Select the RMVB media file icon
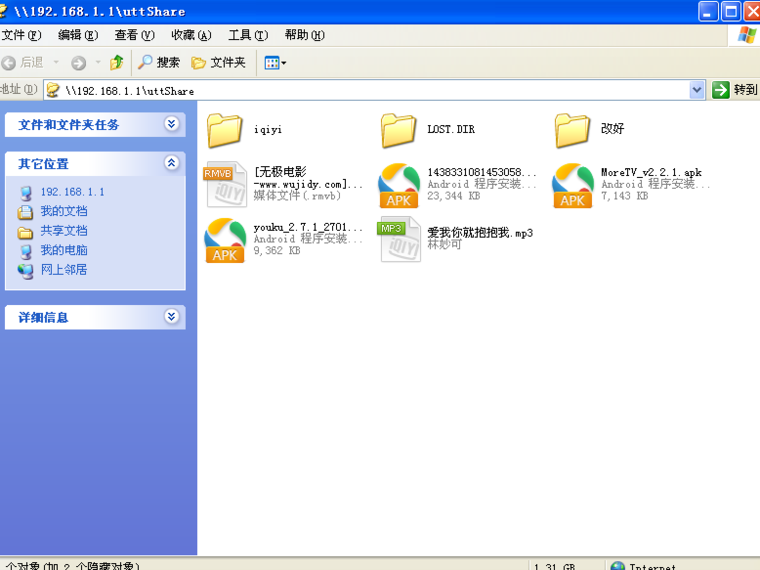Screen dimensions: 760x570 [x=225, y=184]
